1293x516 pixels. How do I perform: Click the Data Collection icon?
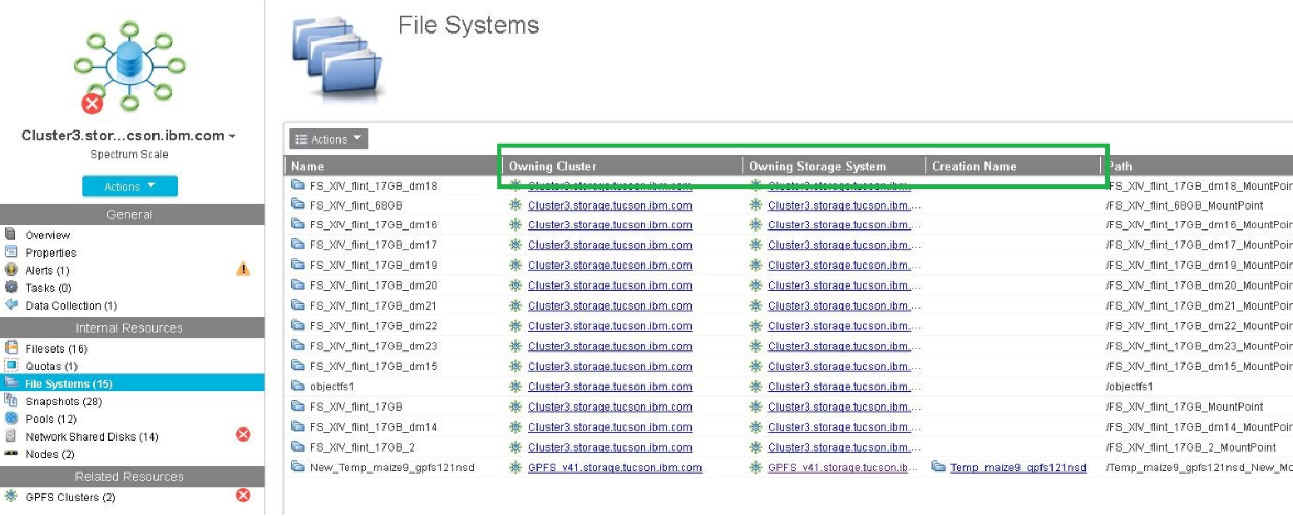pos(11,305)
